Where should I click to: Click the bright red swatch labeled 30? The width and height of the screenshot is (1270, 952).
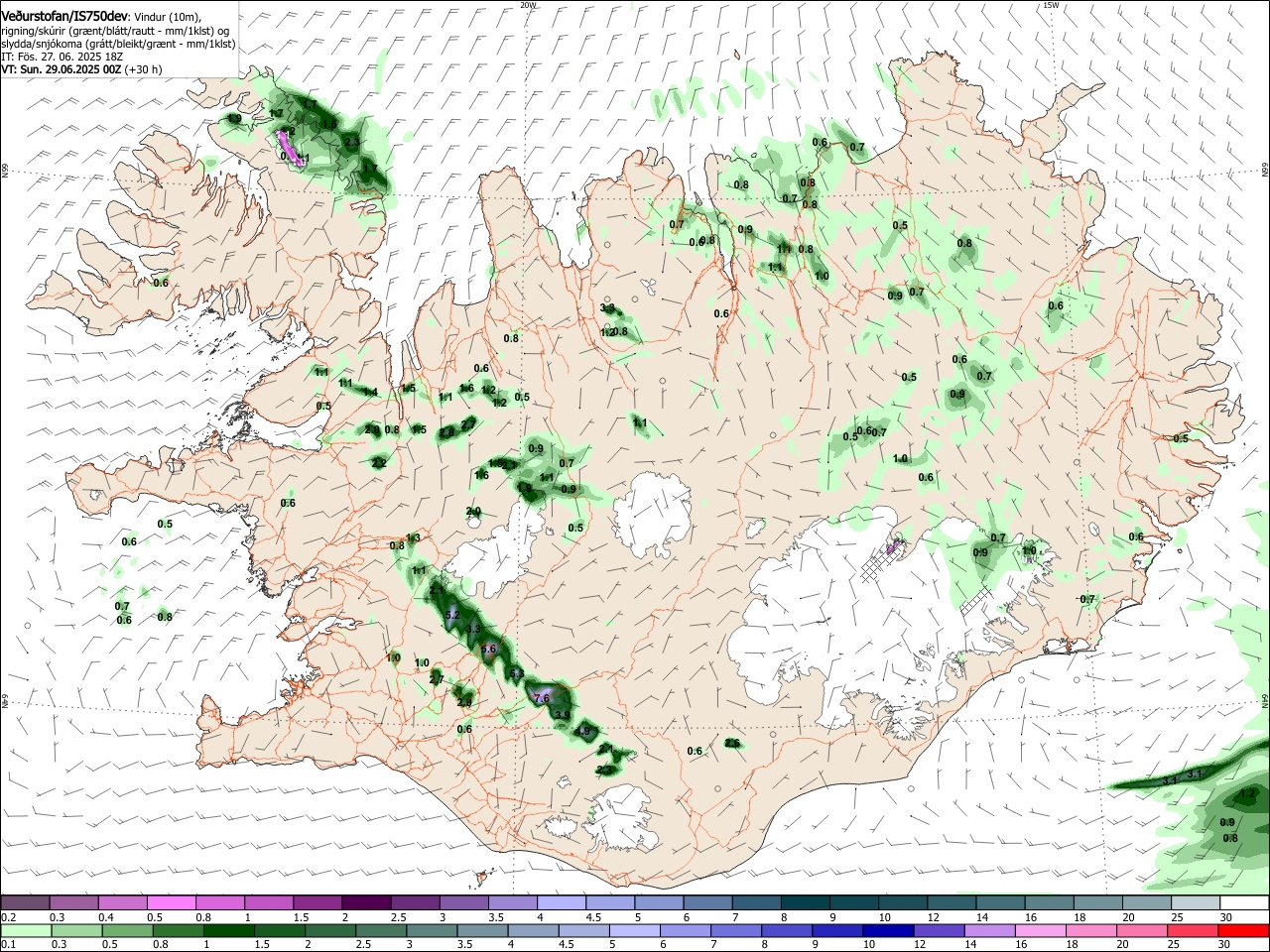(x=1244, y=930)
